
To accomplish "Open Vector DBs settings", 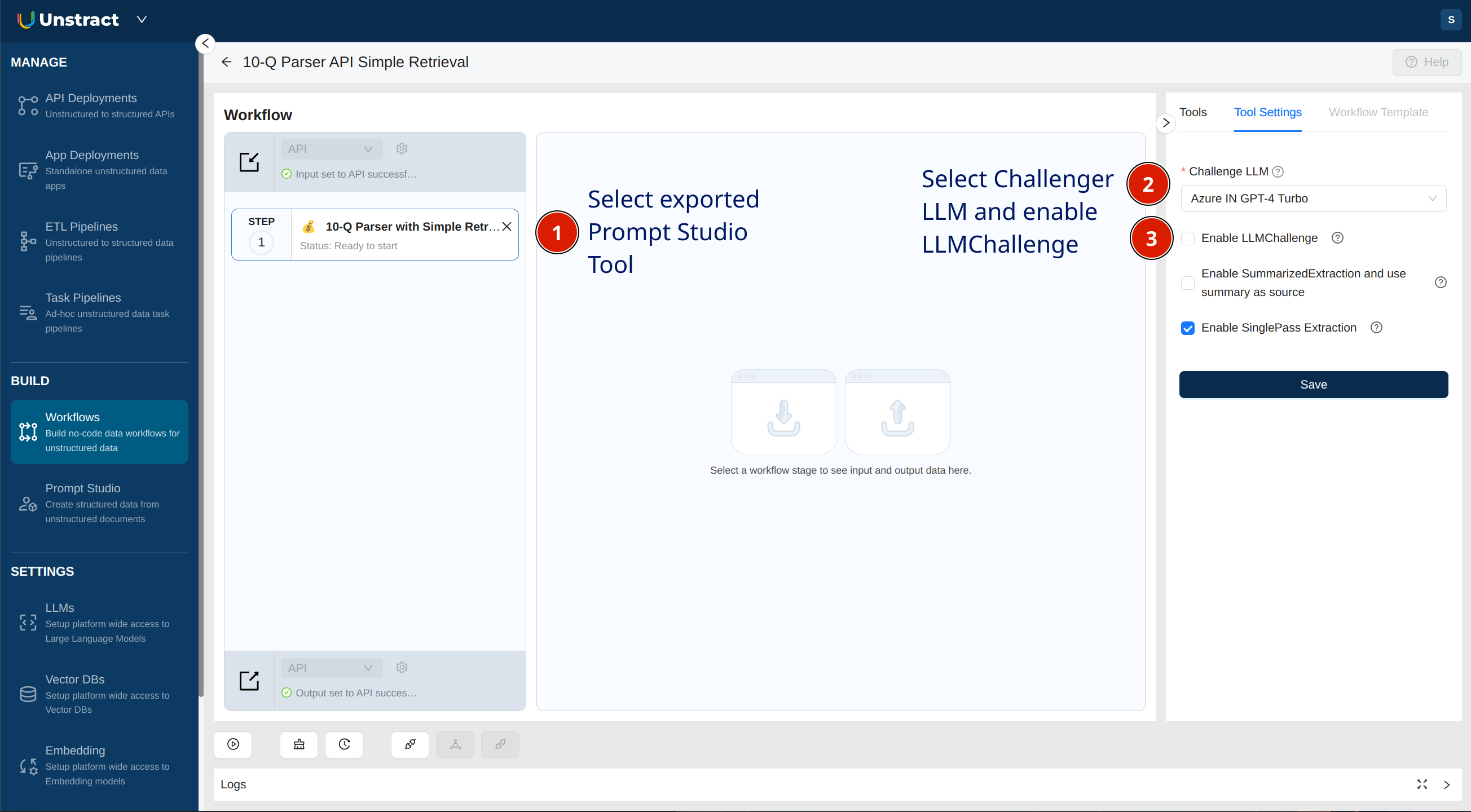I will click(x=99, y=694).
